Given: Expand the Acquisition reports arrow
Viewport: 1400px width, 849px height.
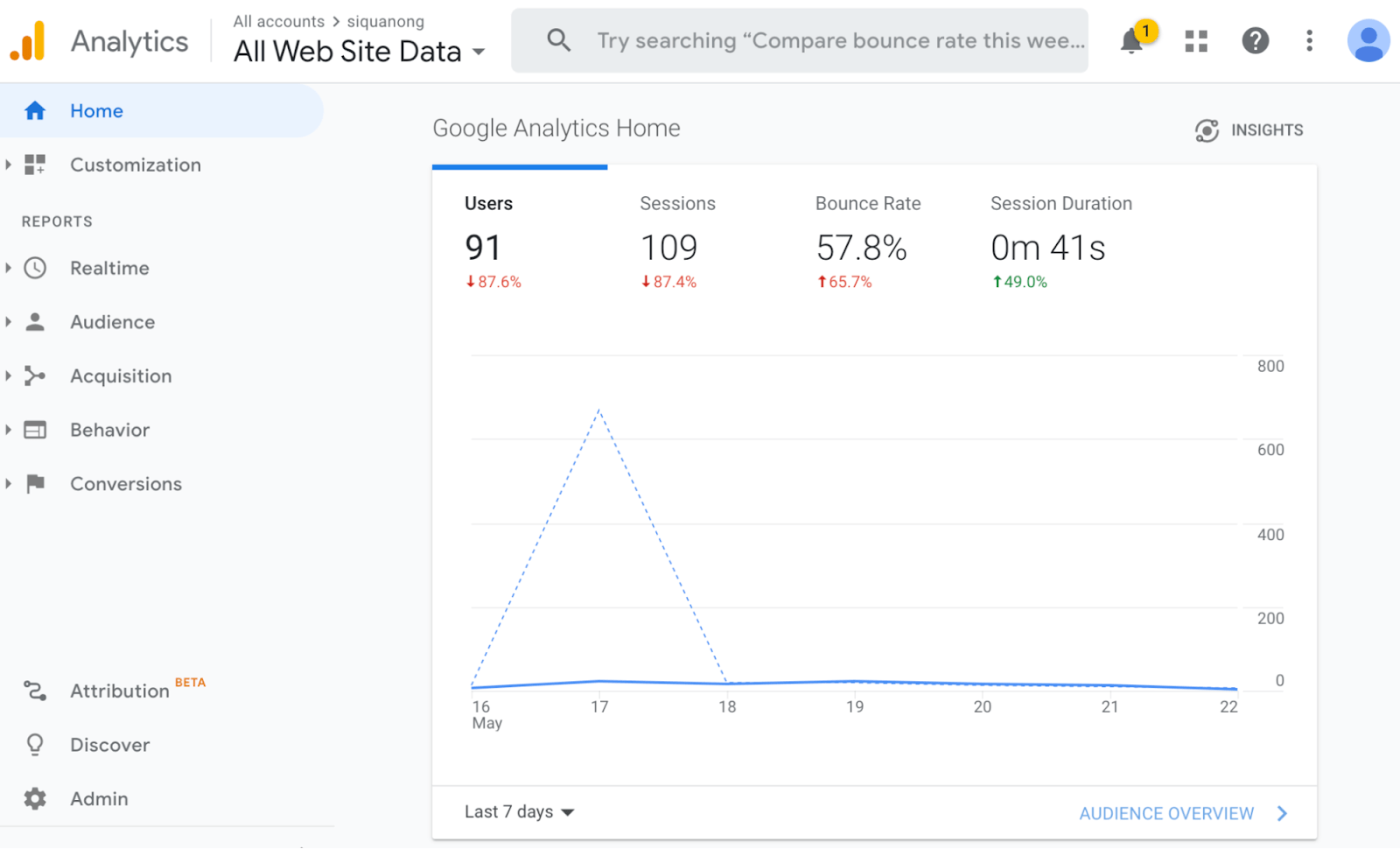Looking at the screenshot, I should (8, 376).
